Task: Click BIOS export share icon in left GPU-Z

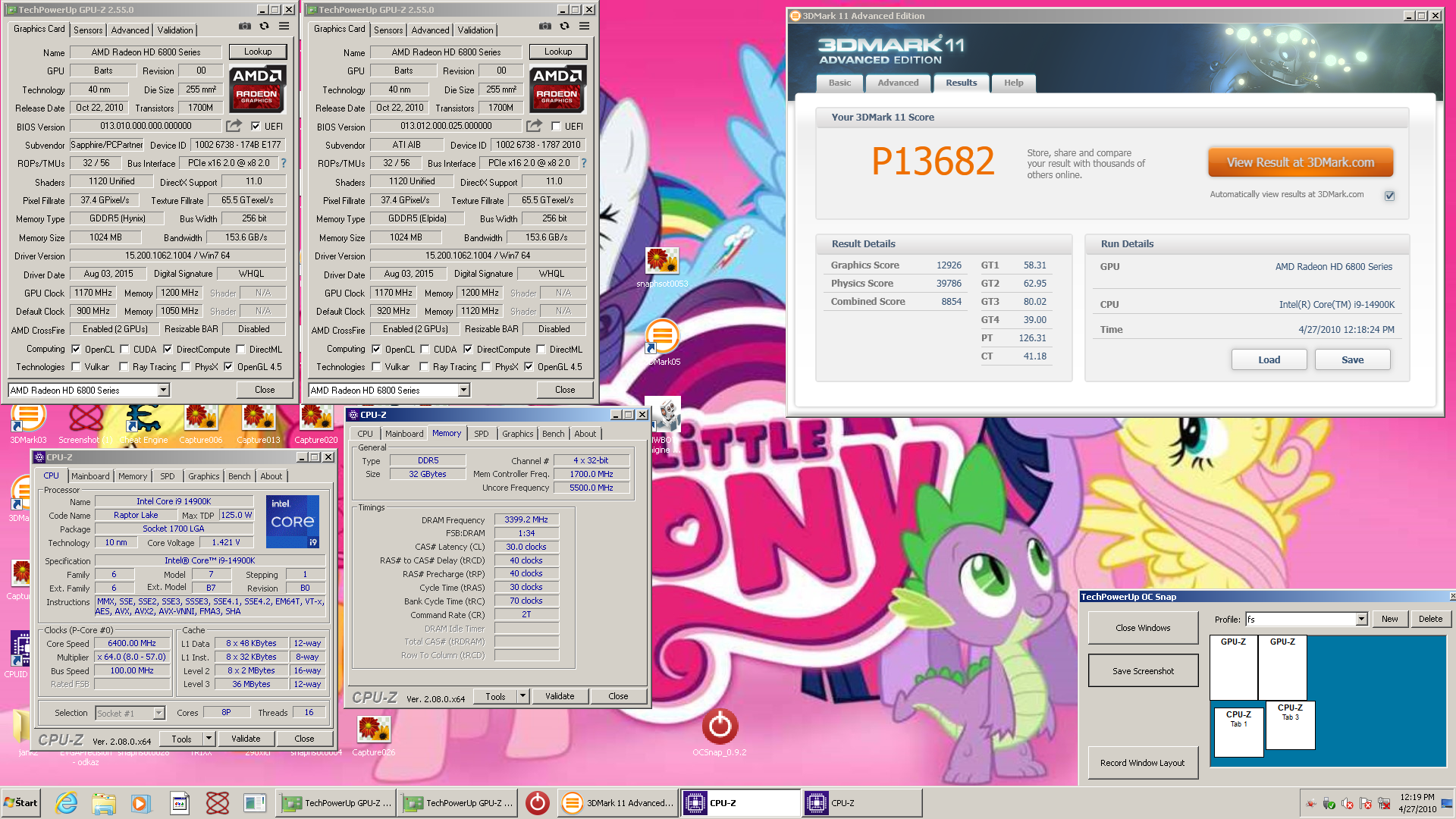Action: [234, 126]
